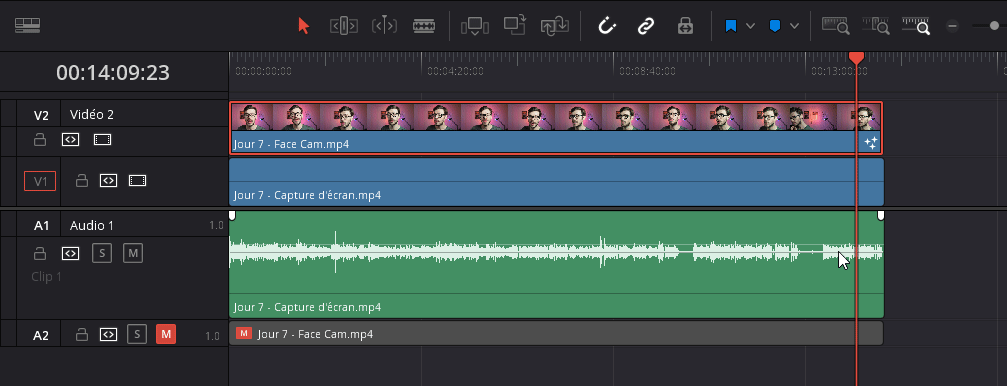Click the Replace Clip toolbar icon

tap(555, 26)
